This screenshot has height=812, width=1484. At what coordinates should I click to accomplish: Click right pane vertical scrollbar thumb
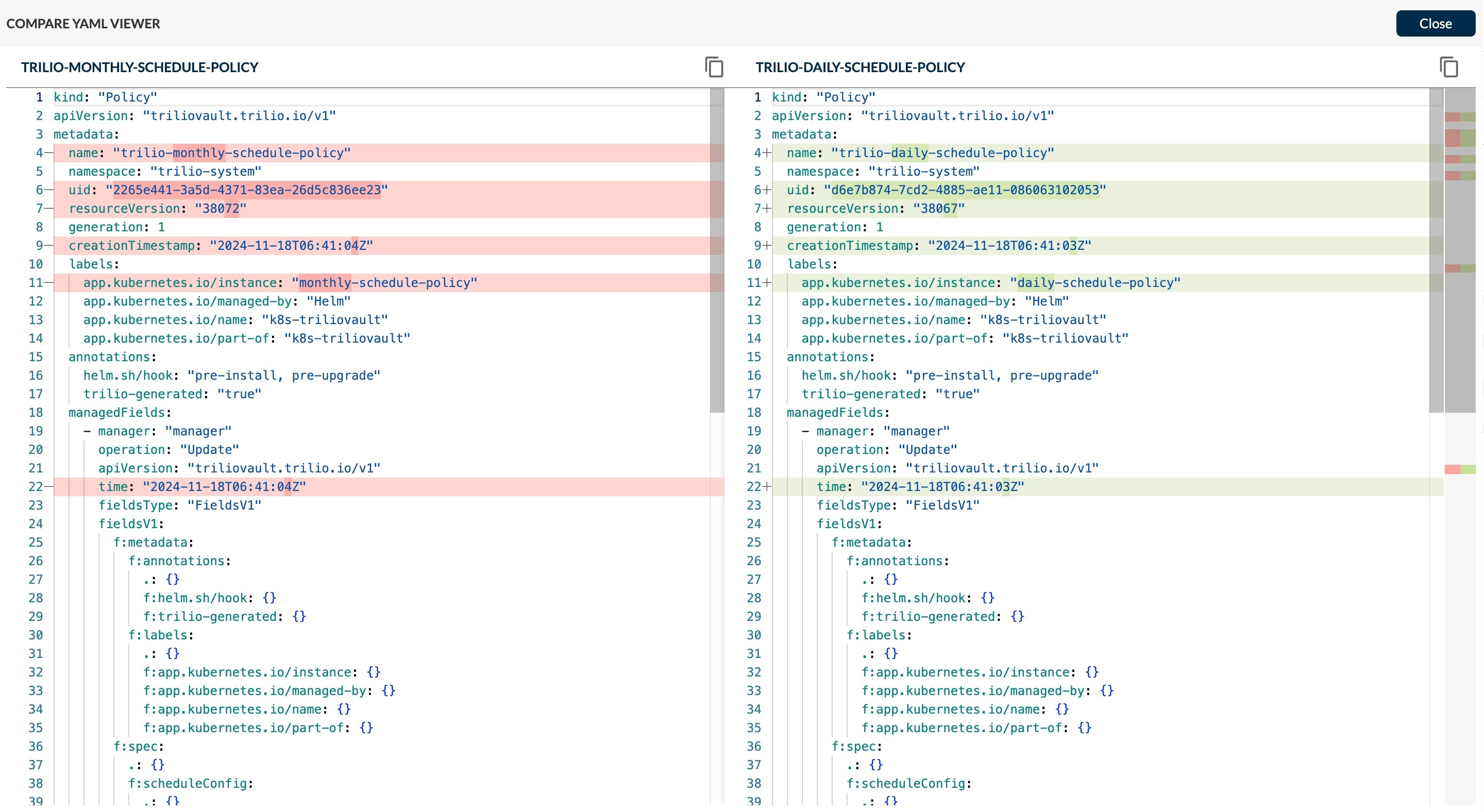coord(1436,250)
